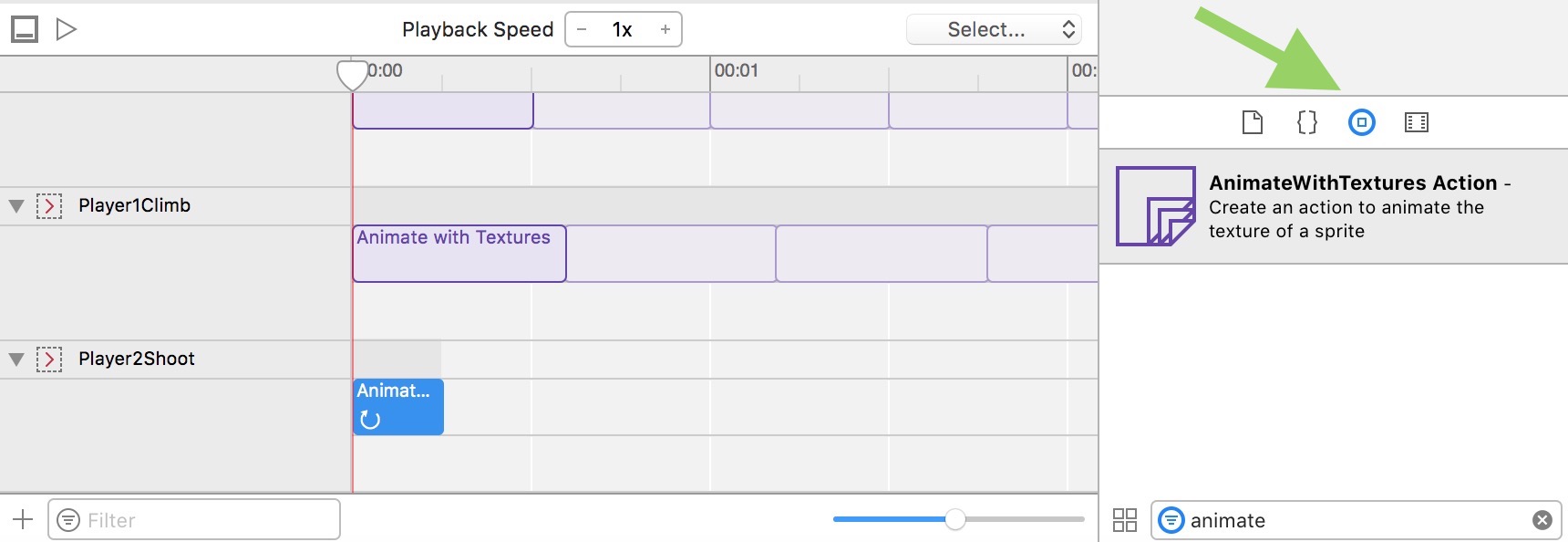Clear the animate search field

[x=1542, y=520]
